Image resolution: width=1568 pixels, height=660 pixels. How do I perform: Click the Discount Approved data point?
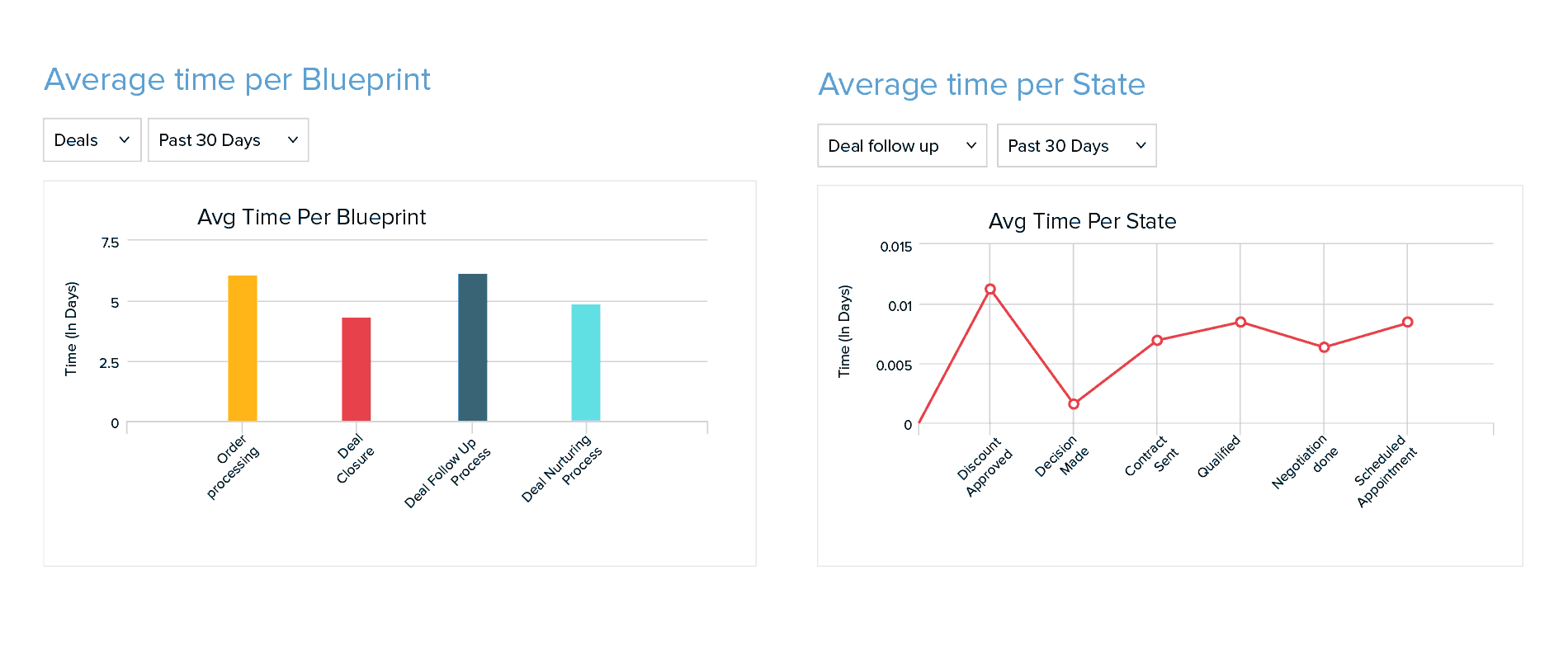(990, 290)
